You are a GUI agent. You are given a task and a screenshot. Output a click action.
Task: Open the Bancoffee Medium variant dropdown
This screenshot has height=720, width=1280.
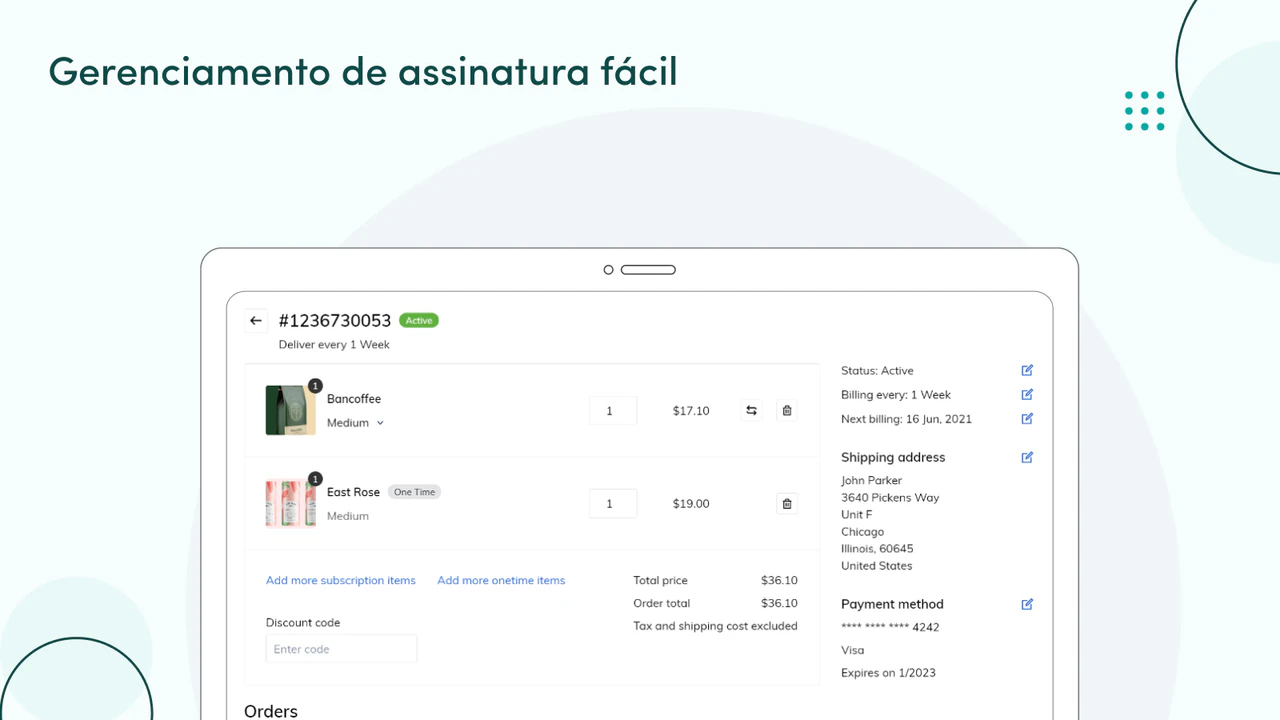[x=355, y=423]
